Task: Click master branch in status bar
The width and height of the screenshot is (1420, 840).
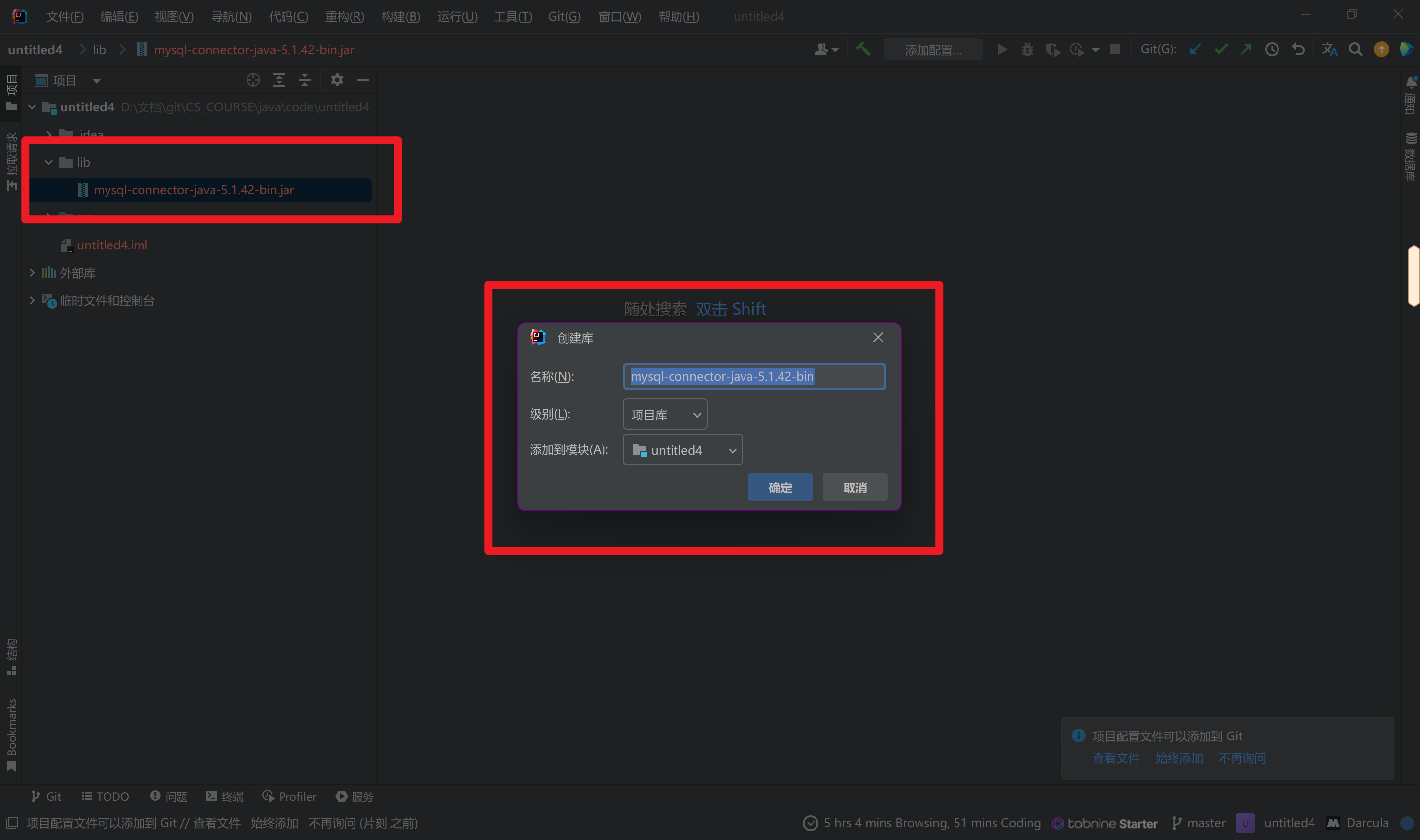Action: click(x=1199, y=823)
